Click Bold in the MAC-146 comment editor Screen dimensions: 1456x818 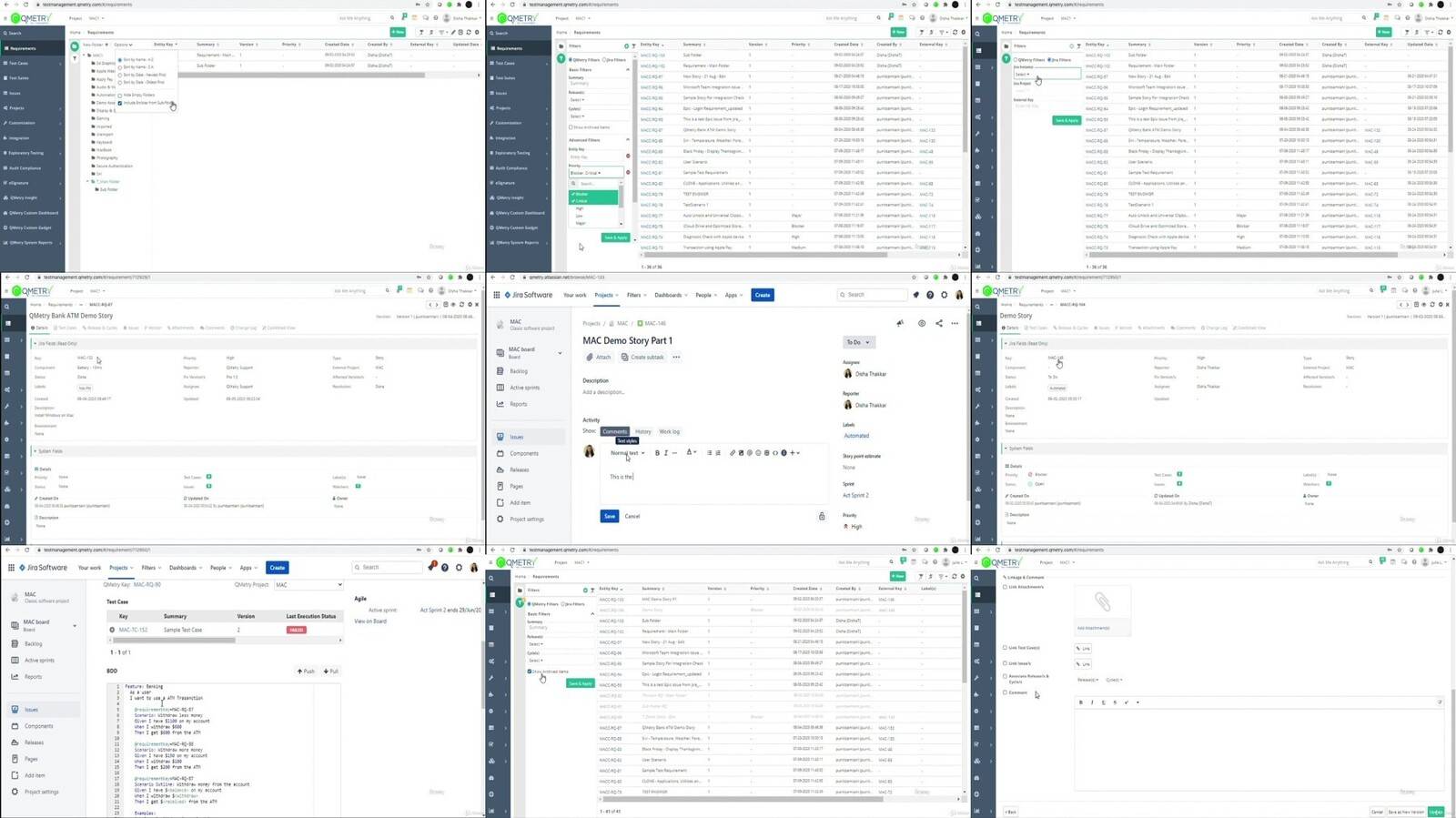(x=657, y=453)
